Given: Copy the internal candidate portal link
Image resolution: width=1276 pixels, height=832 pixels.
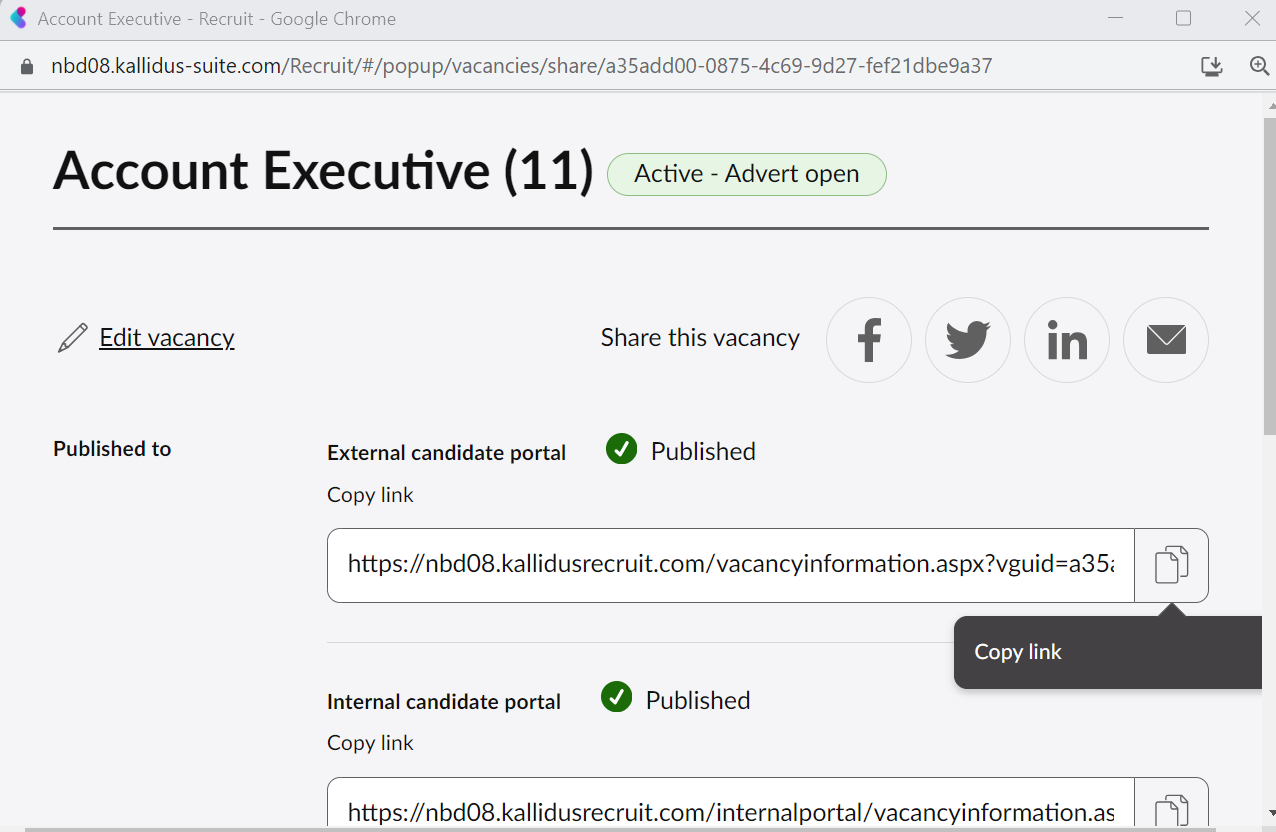Looking at the screenshot, I should click(1171, 810).
